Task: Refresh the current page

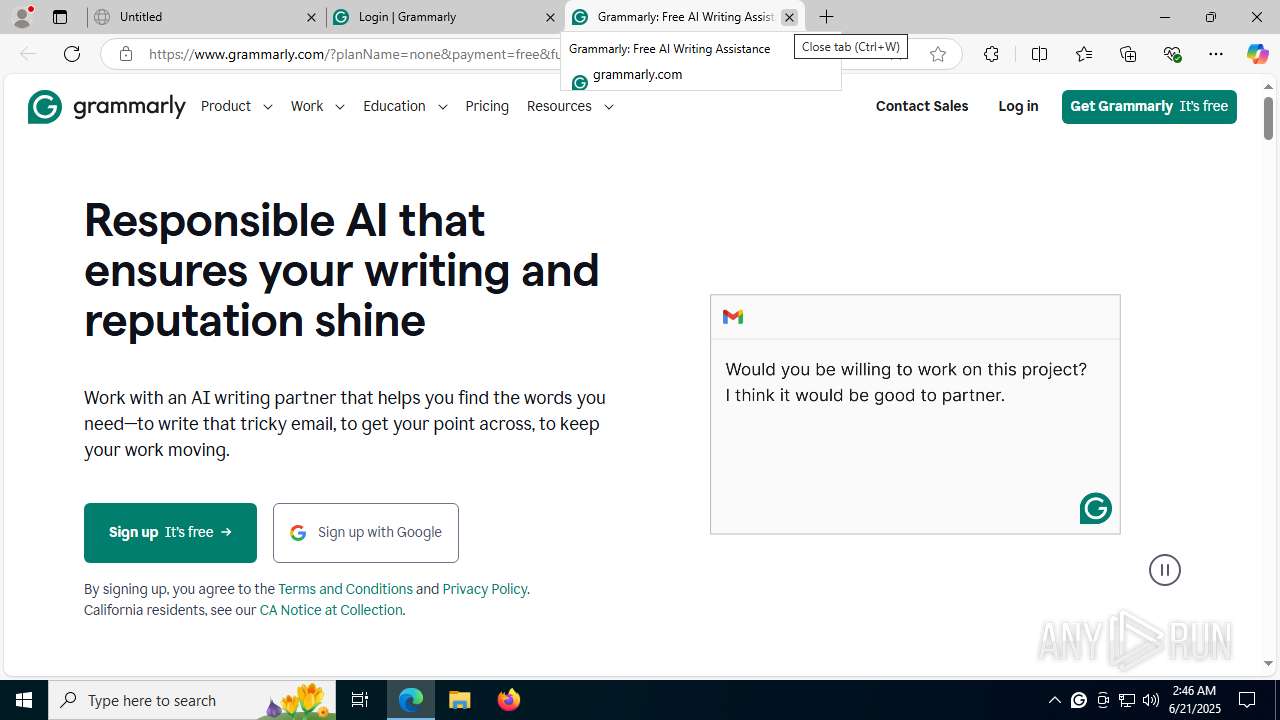Action: click(x=72, y=54)
